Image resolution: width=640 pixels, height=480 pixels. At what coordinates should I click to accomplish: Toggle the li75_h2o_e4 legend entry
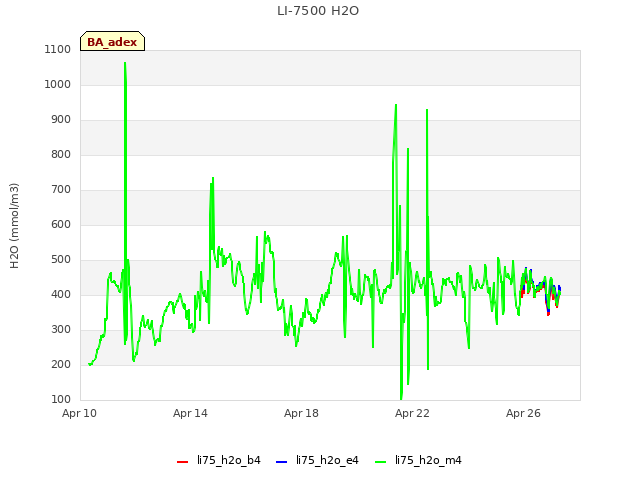click(317, 460)
